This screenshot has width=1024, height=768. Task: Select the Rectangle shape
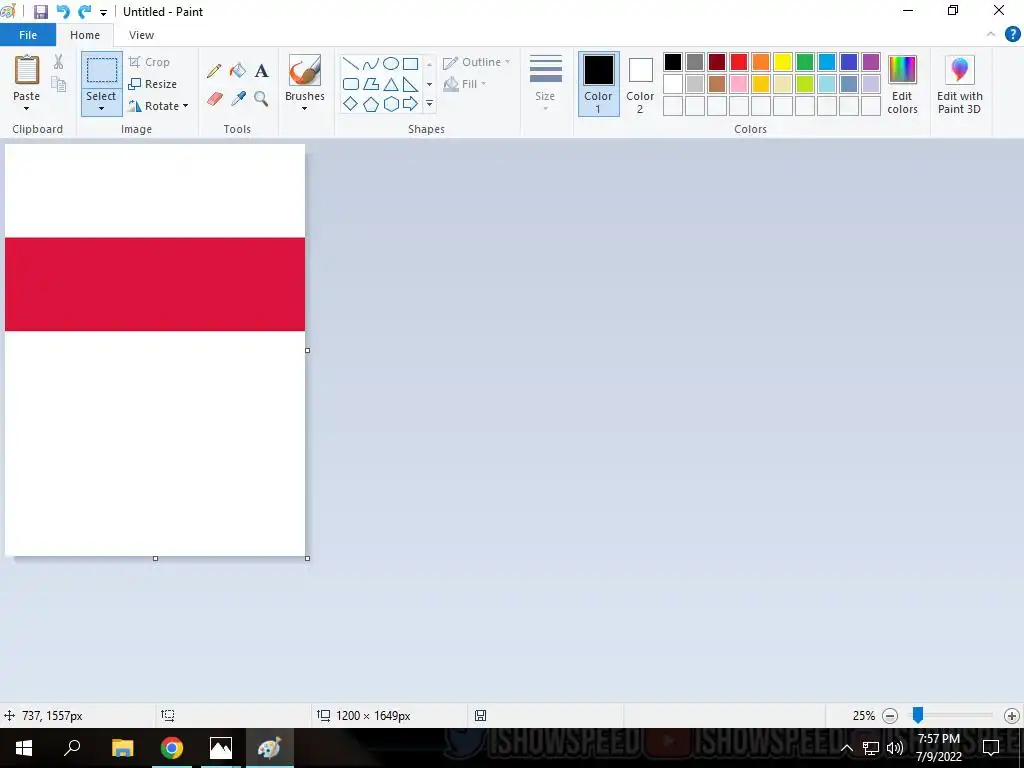point(410,64)
